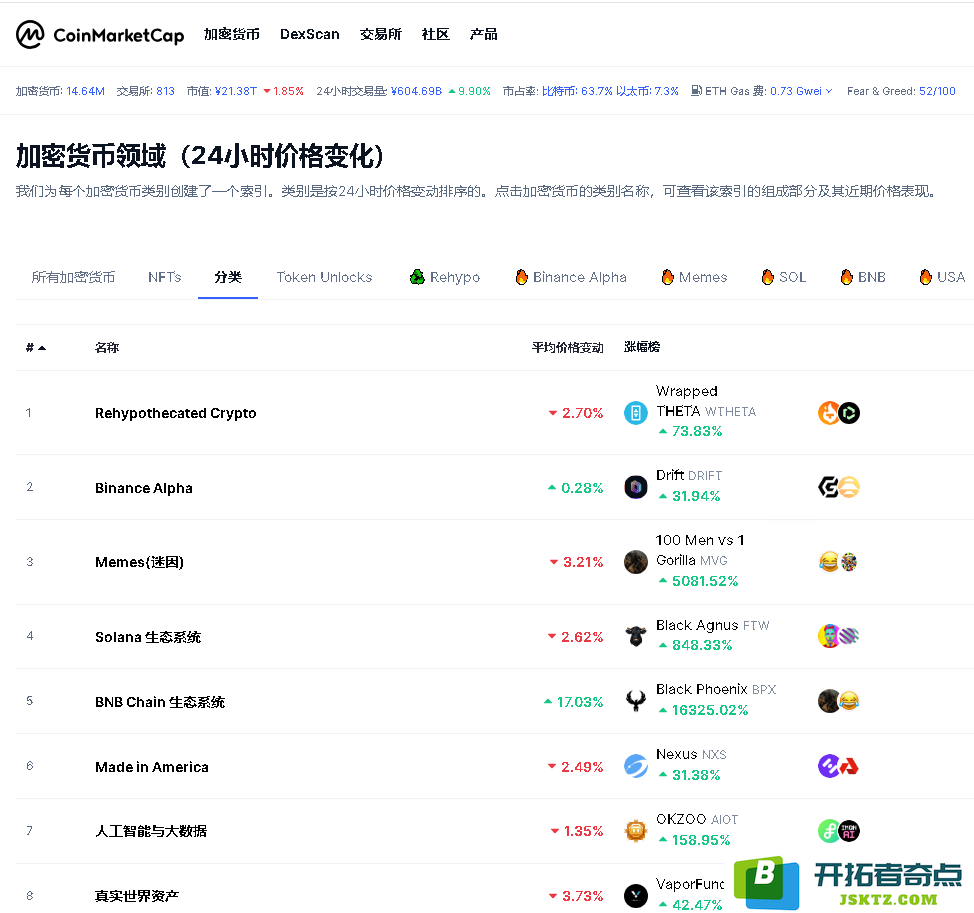Screen dimensions: 974x913
Task: Click coin icons beside Binance Alpha gainer
Action: pyautogui.click(x=839, y=488)
